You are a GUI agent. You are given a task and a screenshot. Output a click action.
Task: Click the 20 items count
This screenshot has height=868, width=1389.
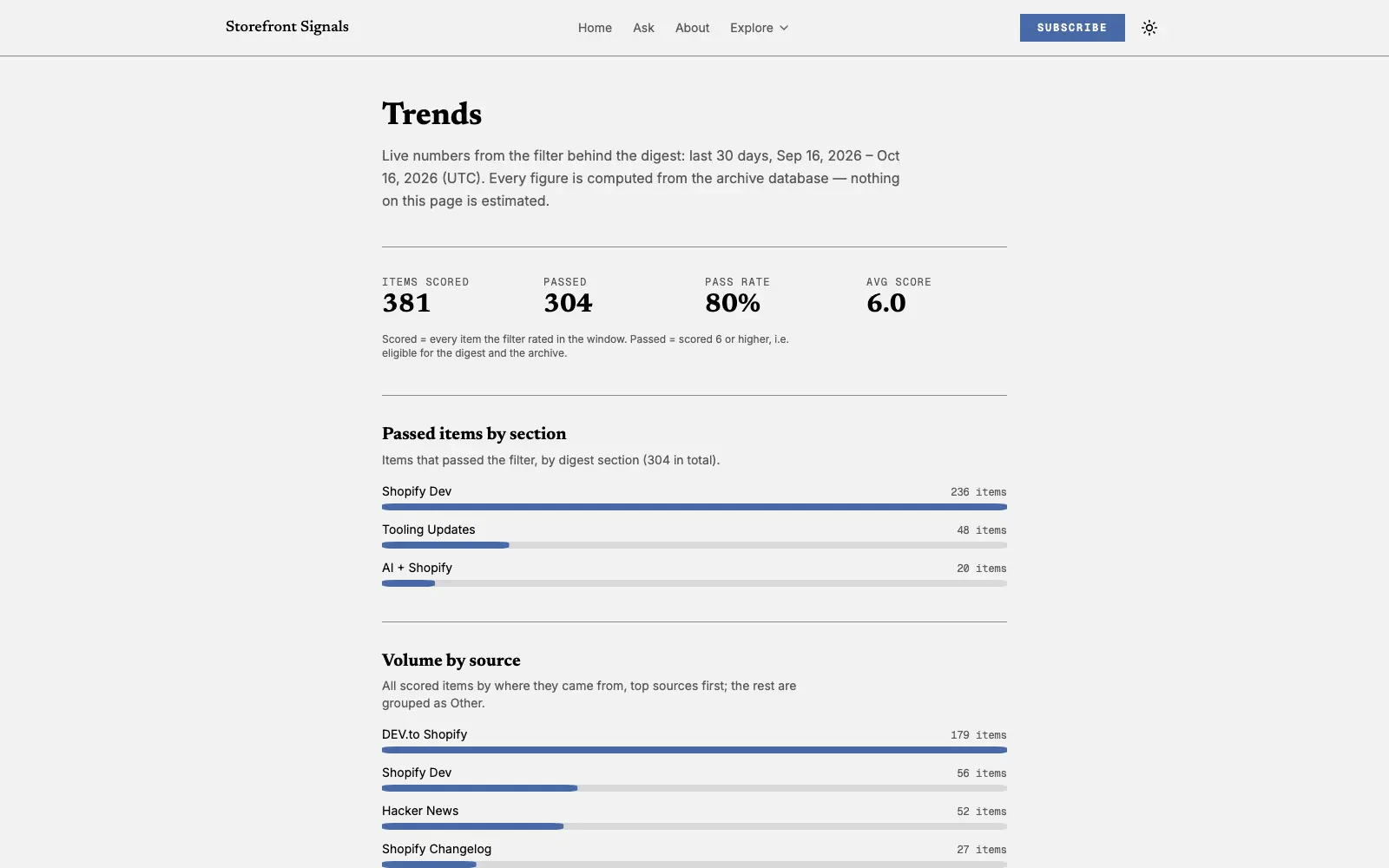click(x=982, y=569)
